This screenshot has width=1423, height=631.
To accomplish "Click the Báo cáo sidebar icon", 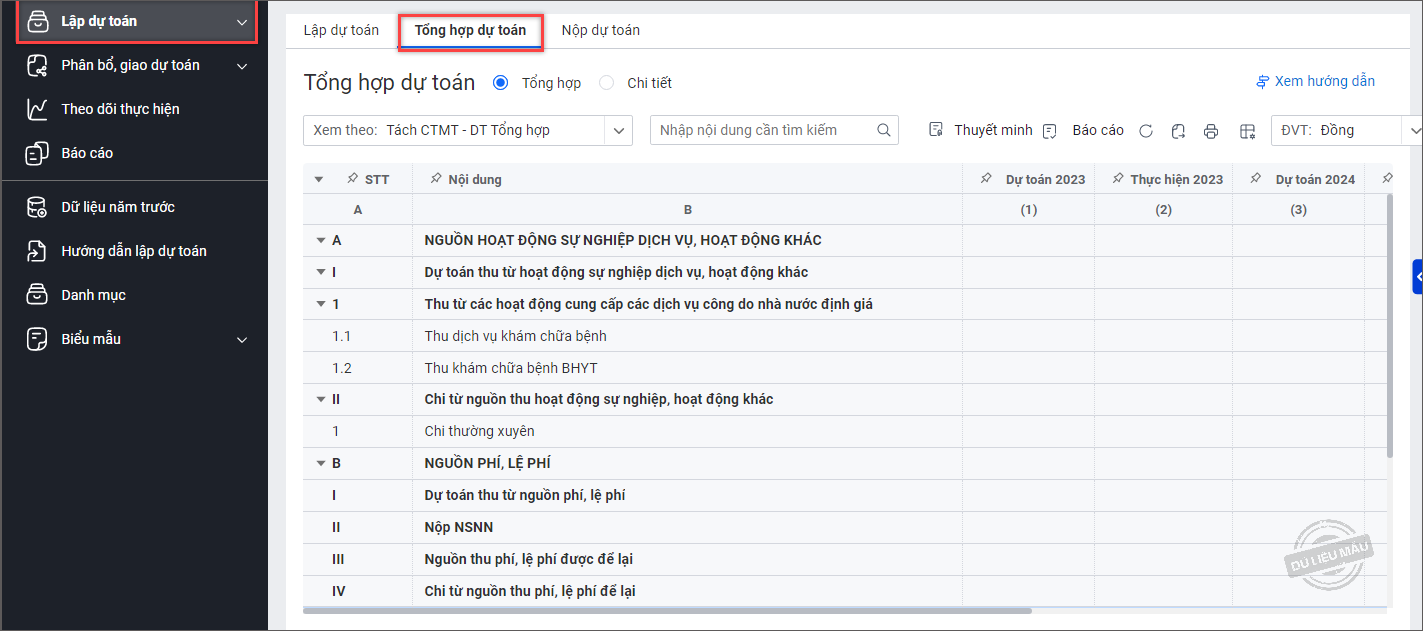I will (37, 153).
